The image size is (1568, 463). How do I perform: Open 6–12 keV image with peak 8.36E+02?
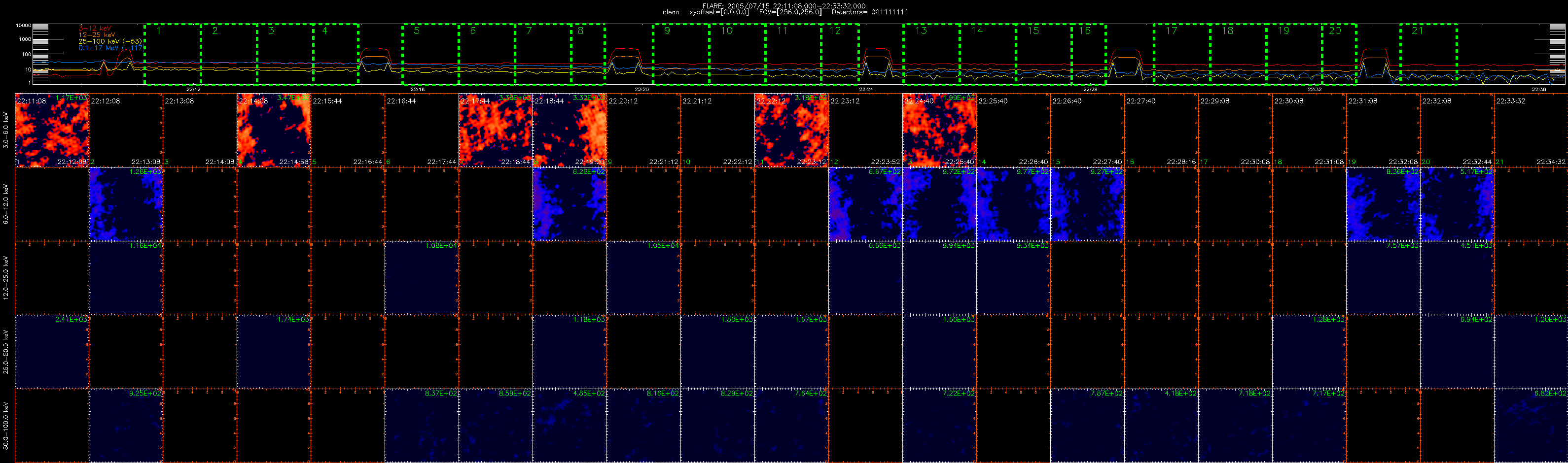click(x=1383, y=204)
